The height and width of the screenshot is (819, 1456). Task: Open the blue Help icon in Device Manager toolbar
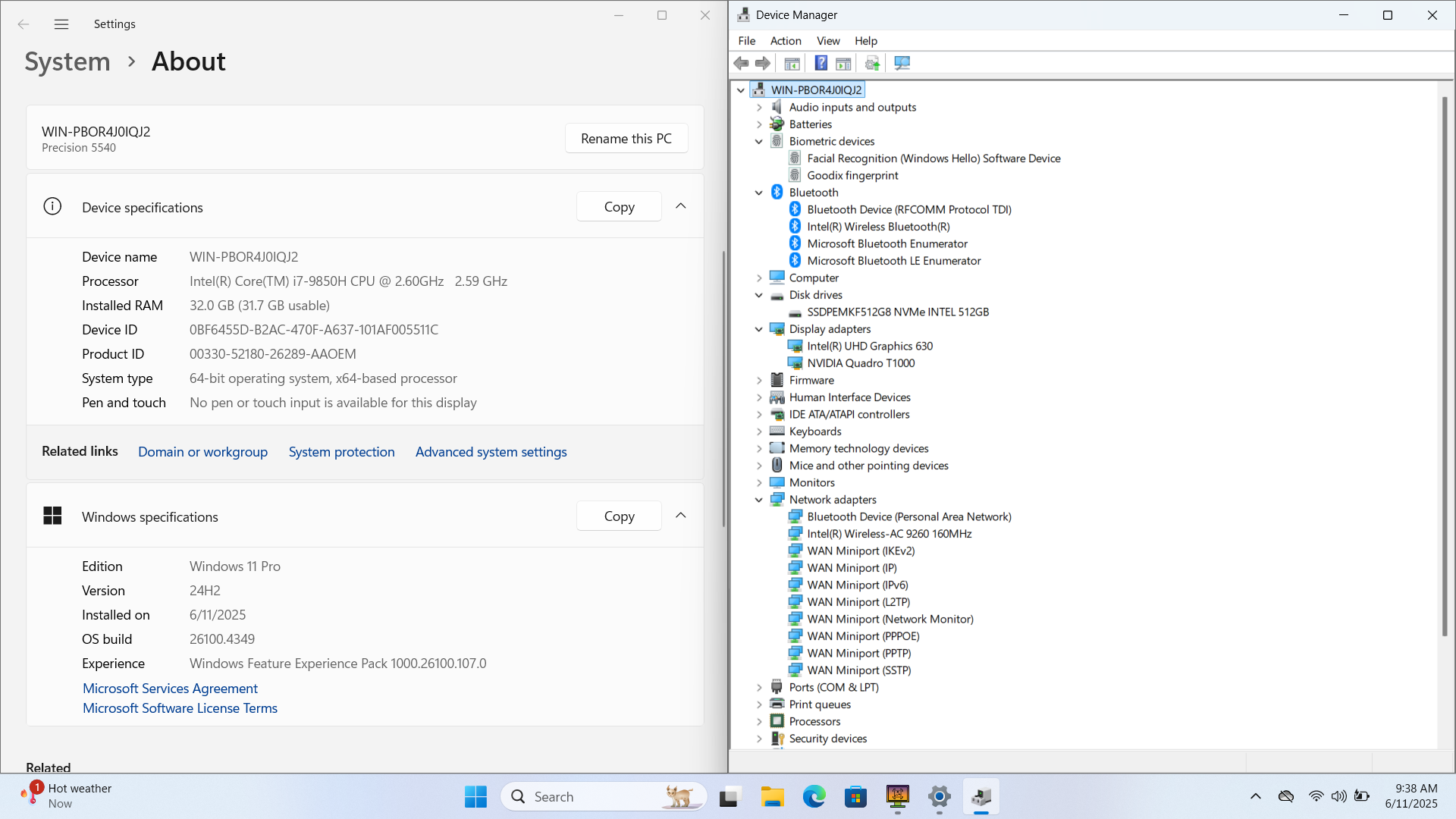(821, 64)
